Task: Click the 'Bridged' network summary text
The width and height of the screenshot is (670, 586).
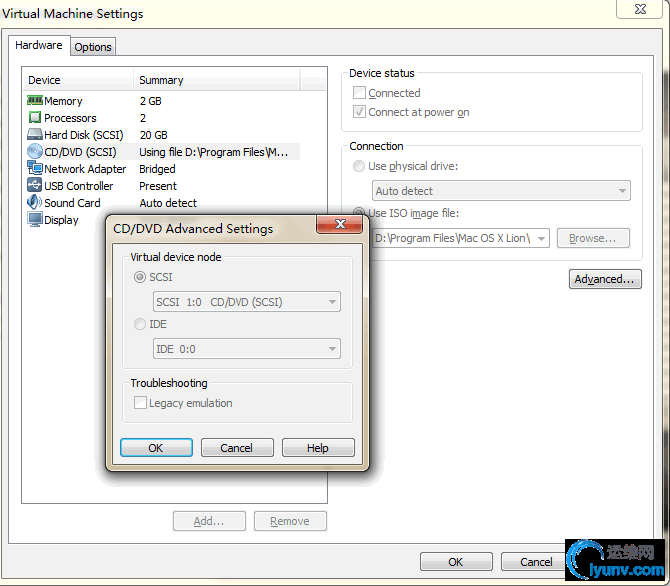Action: [157, 169]
